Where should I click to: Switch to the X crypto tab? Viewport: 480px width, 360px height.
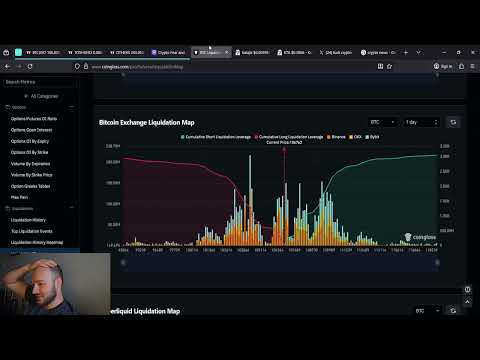[336, 52]
